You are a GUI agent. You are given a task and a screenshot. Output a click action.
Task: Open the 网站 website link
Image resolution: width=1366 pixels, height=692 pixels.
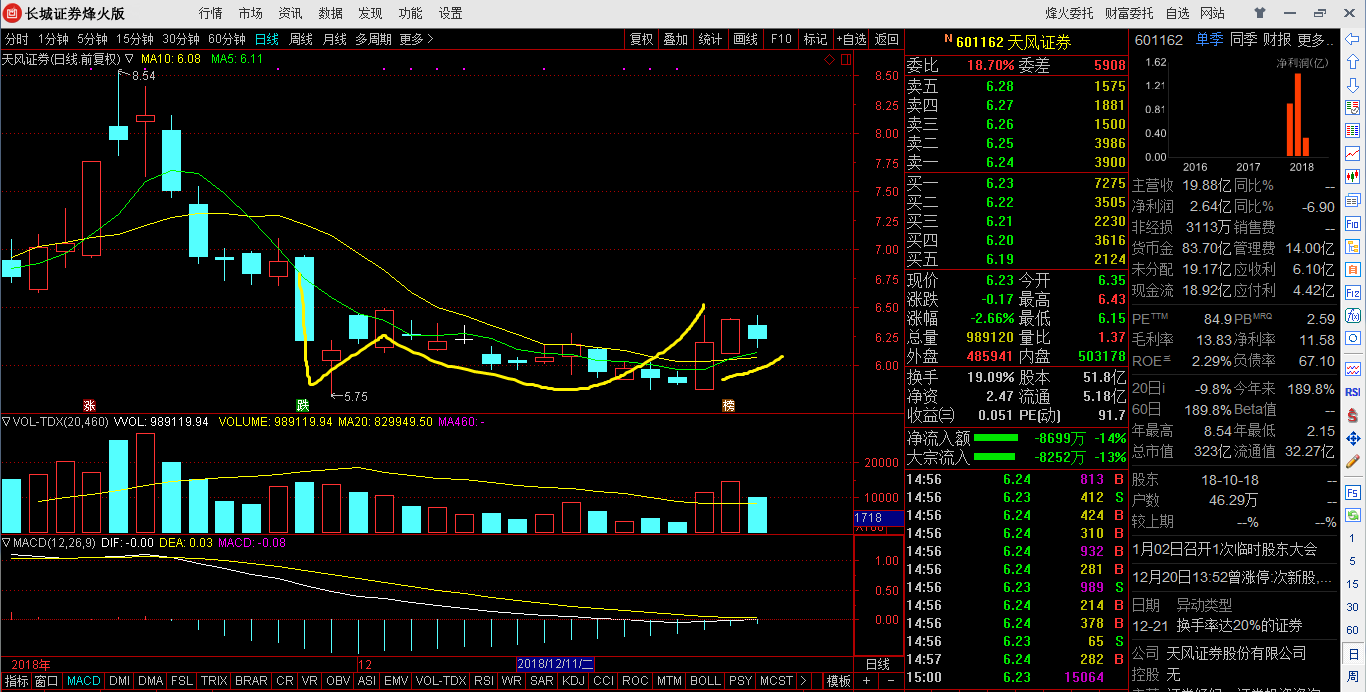[1212, 13]
